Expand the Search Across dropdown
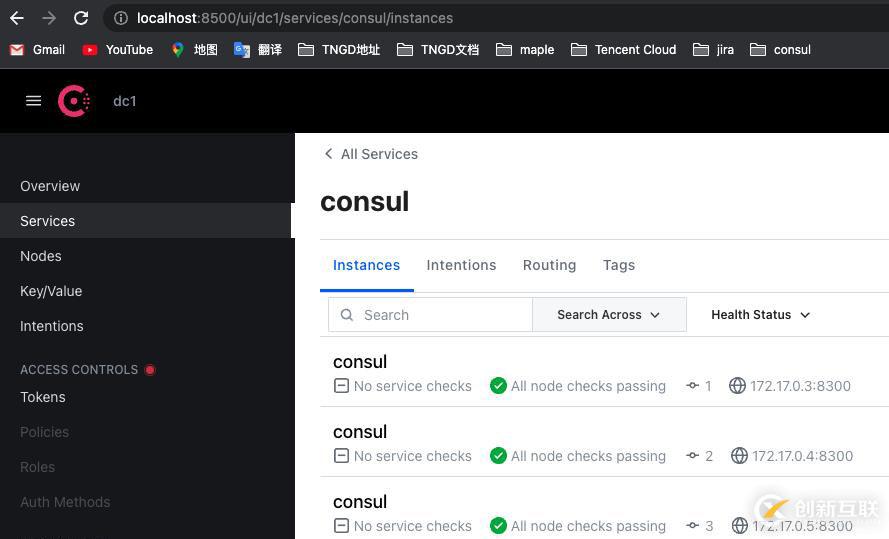The image size is (889, 539). tap(609, 315)
